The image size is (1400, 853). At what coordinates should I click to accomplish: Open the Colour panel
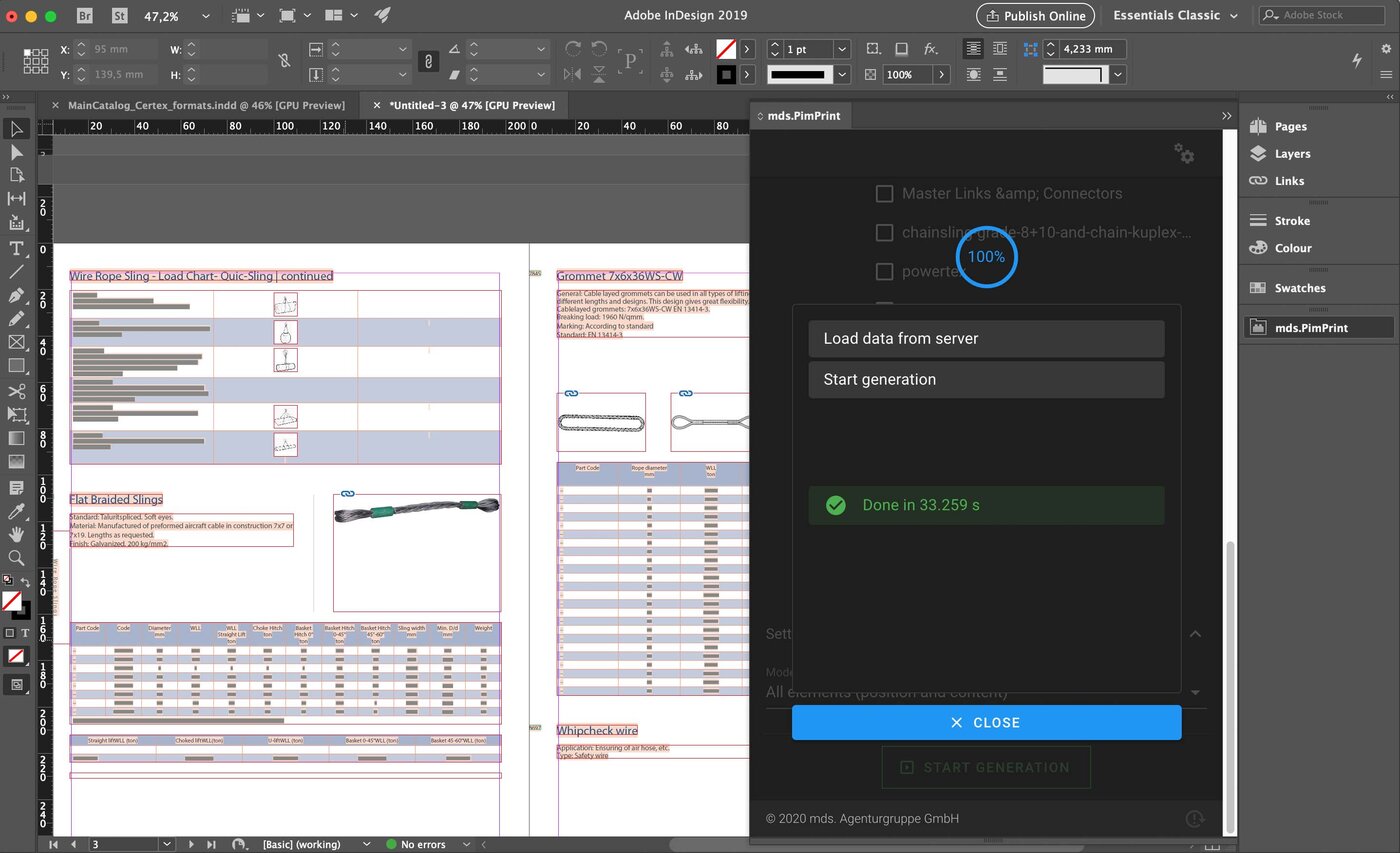coord(1293,248)
